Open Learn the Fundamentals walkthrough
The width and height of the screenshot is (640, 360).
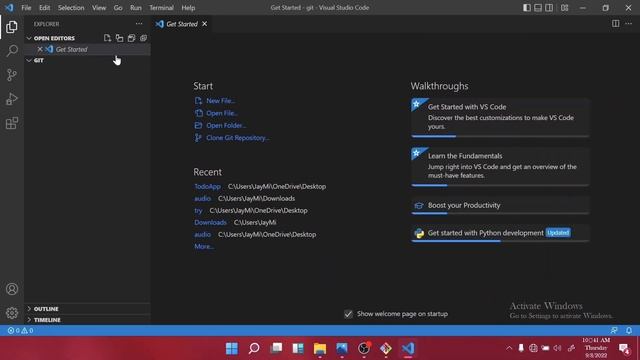click(500, 167)
